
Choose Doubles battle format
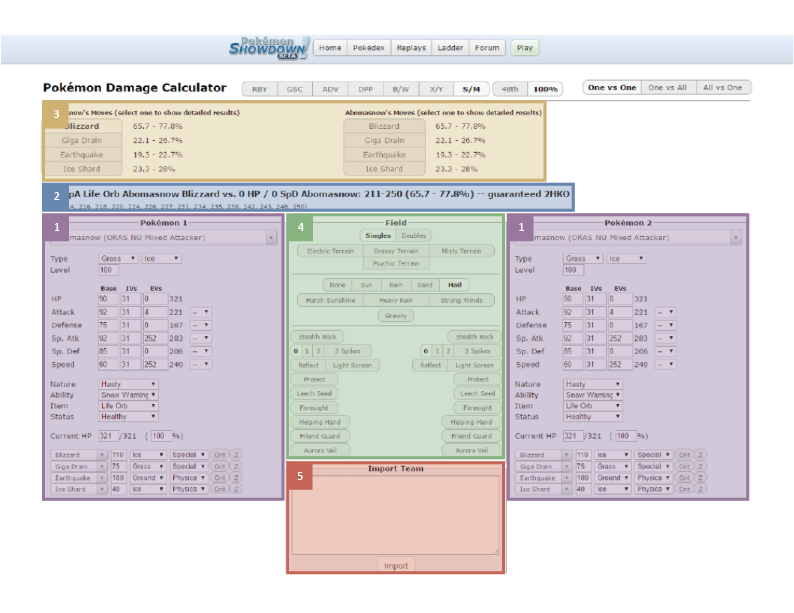point(414,235)
